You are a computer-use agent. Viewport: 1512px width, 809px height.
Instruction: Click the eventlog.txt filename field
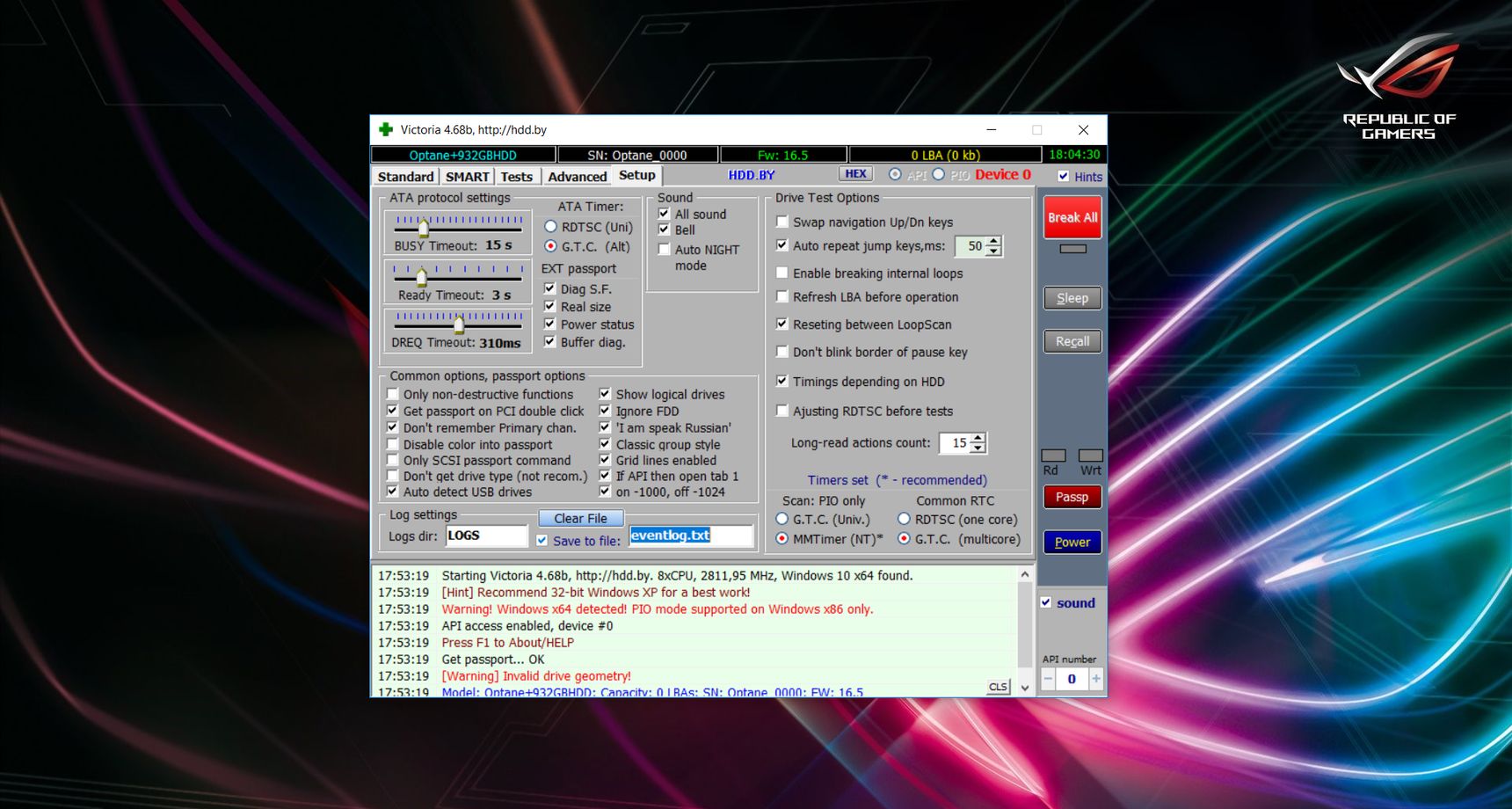pos(691,536)
